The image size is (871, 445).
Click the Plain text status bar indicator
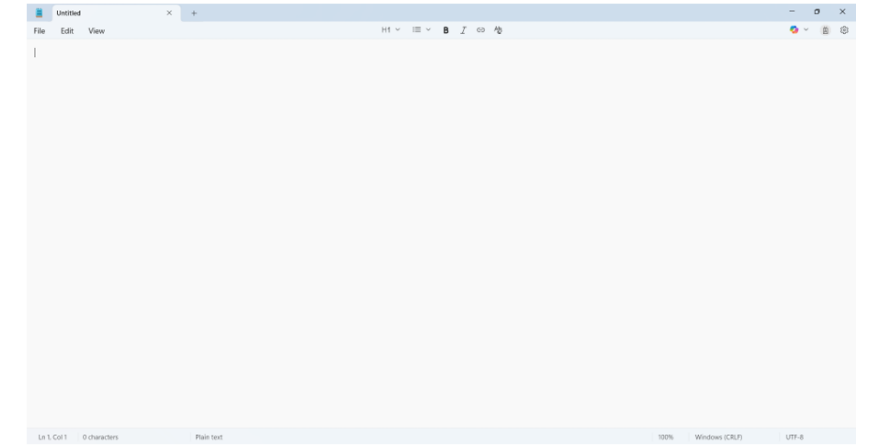[209, 437]
